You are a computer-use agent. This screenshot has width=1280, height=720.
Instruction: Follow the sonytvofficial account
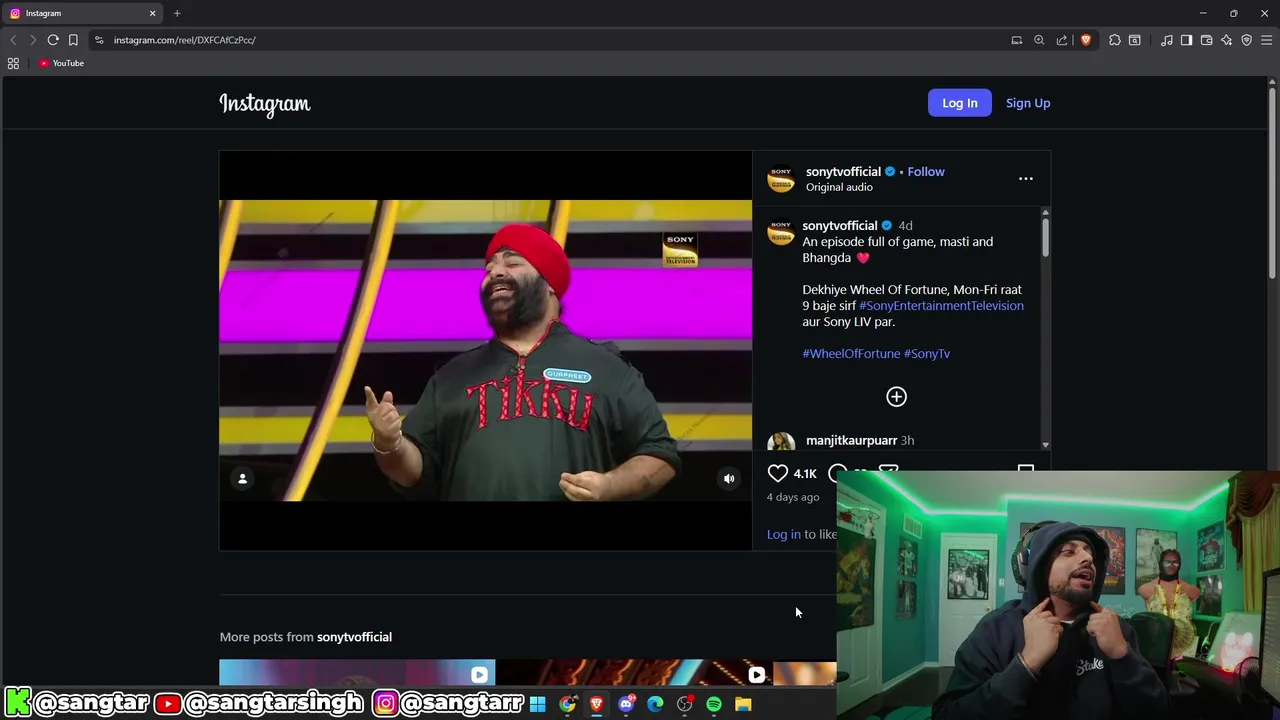[x=926, y=171]
